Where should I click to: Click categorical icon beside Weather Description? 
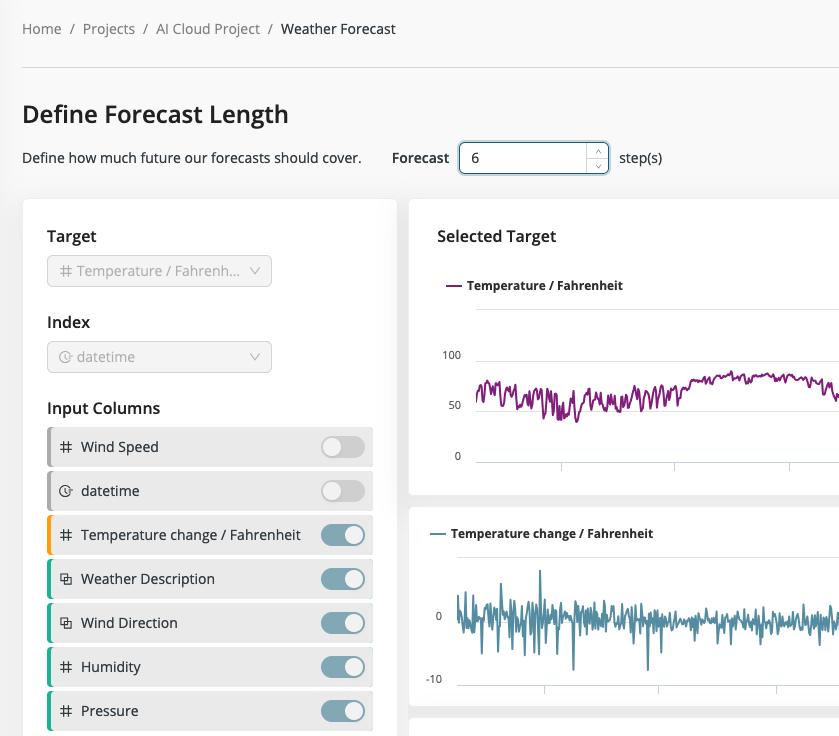click(66, 579)
